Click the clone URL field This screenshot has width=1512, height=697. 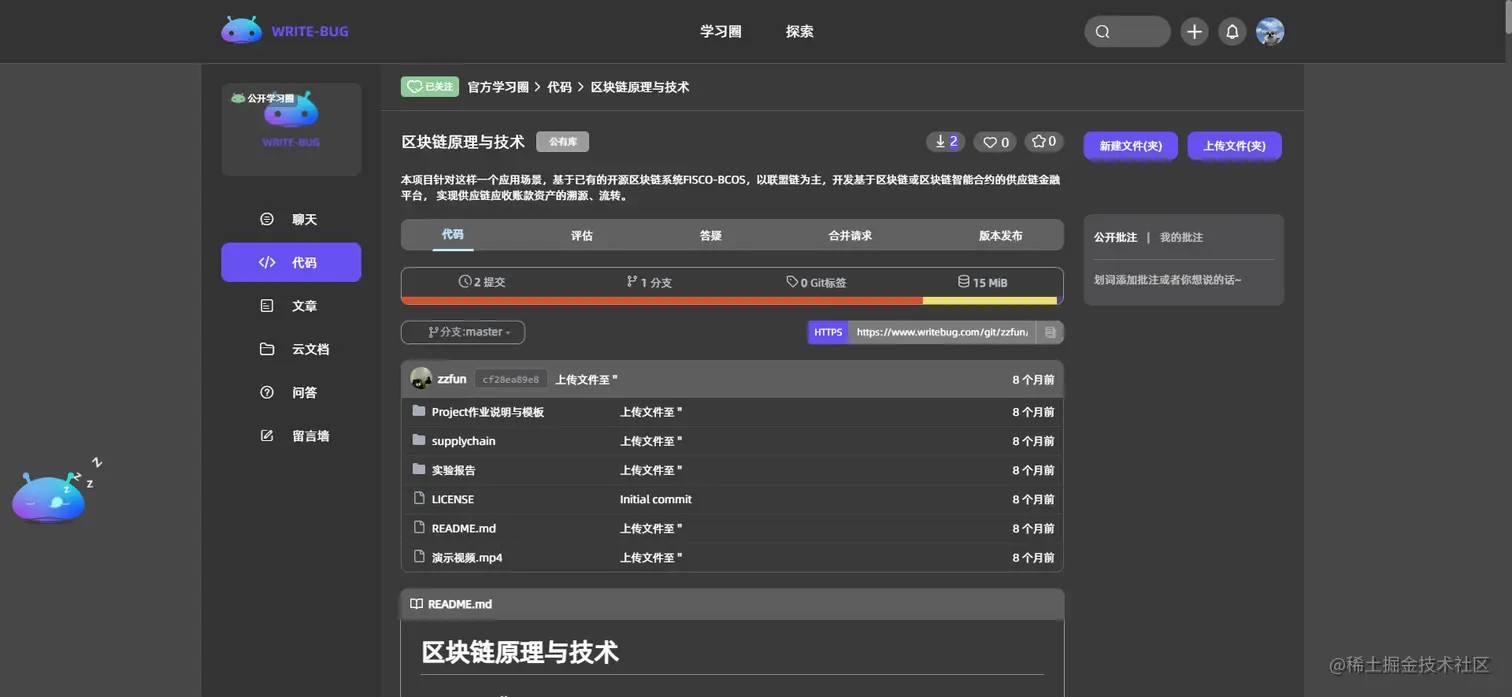(x=942, y=332)
